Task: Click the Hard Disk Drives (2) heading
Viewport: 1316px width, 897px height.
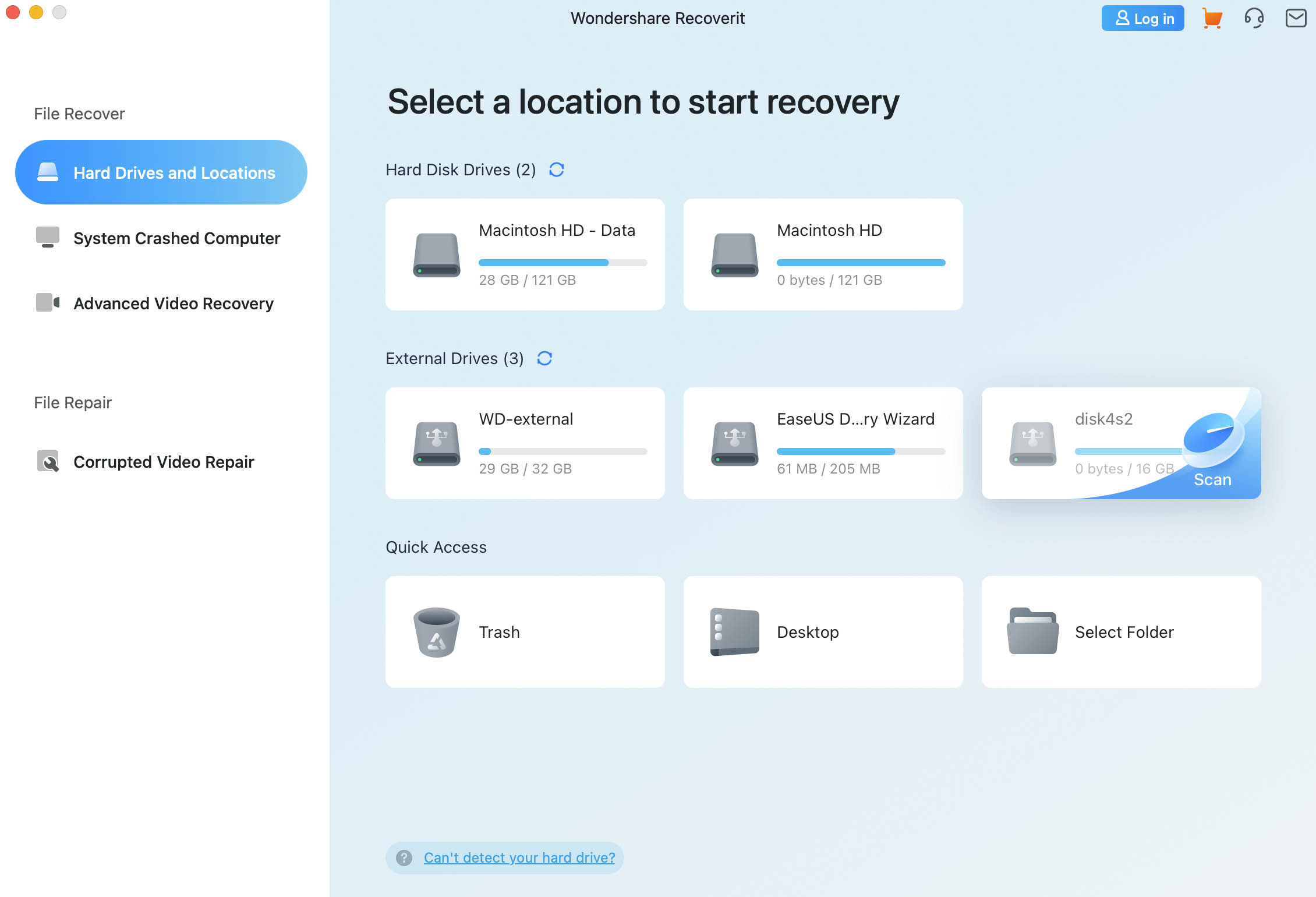Action: [x=461, y=169]
